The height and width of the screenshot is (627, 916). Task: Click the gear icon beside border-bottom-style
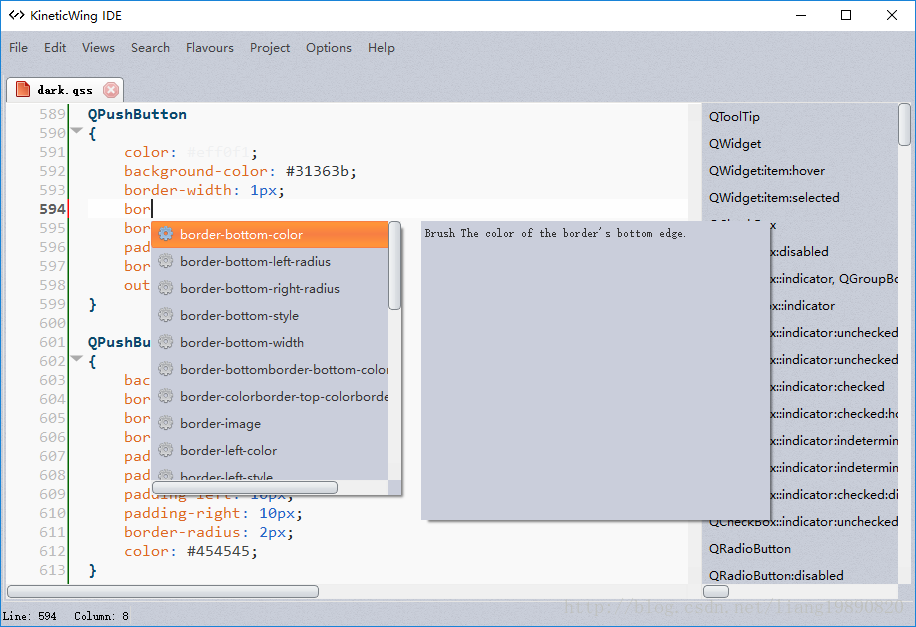click(166, 315)
